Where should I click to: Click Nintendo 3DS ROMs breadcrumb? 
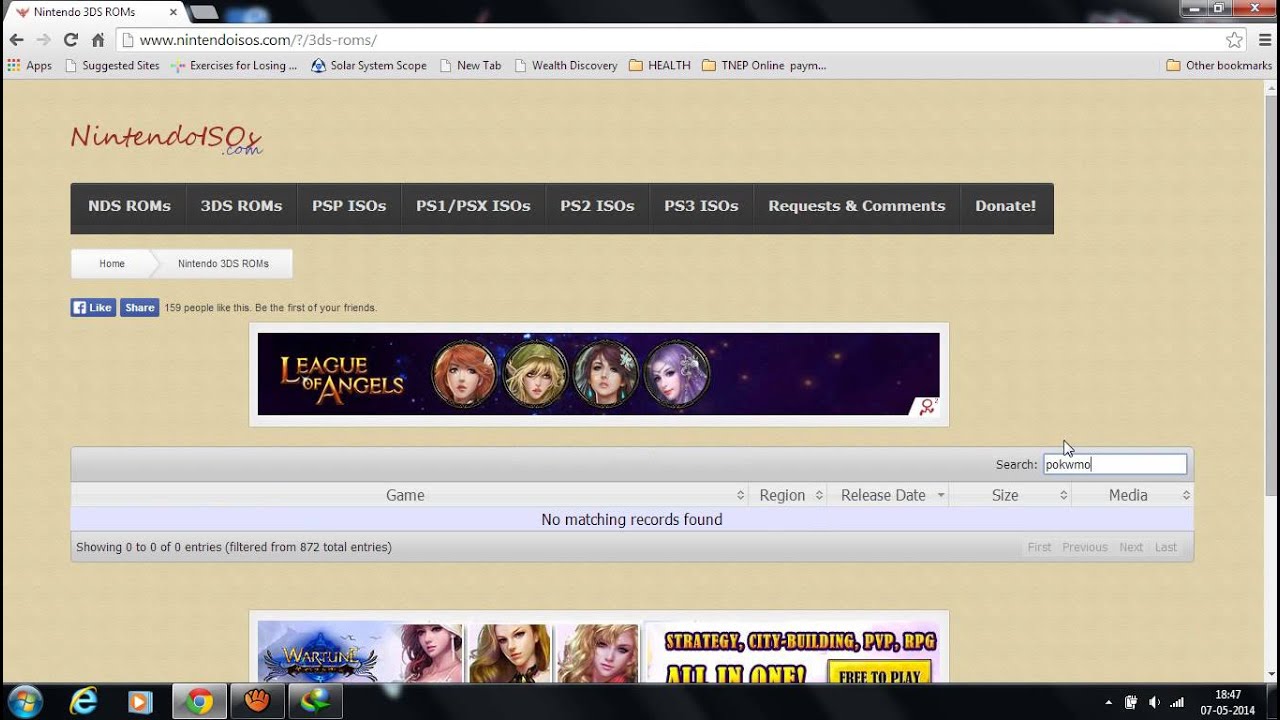tap(223, 264)
